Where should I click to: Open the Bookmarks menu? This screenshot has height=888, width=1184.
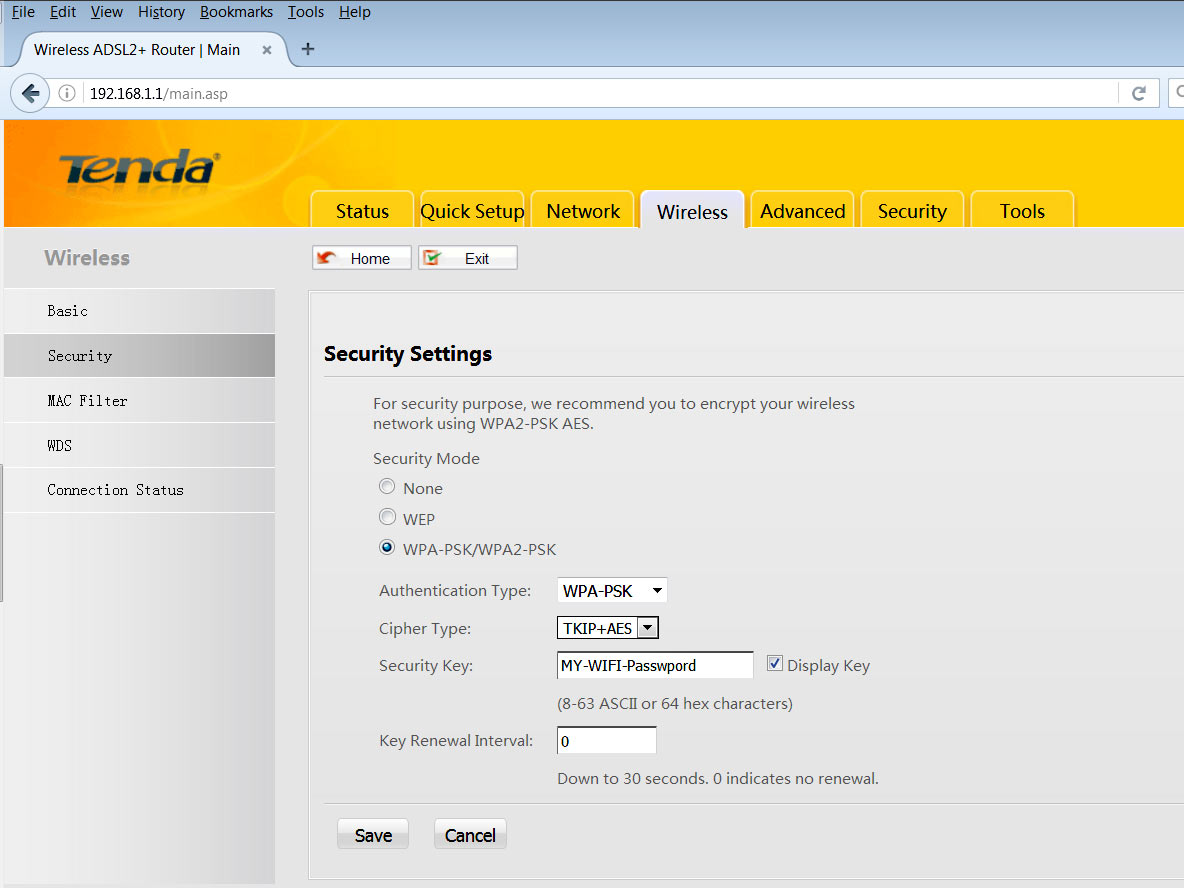pos(236,11)
